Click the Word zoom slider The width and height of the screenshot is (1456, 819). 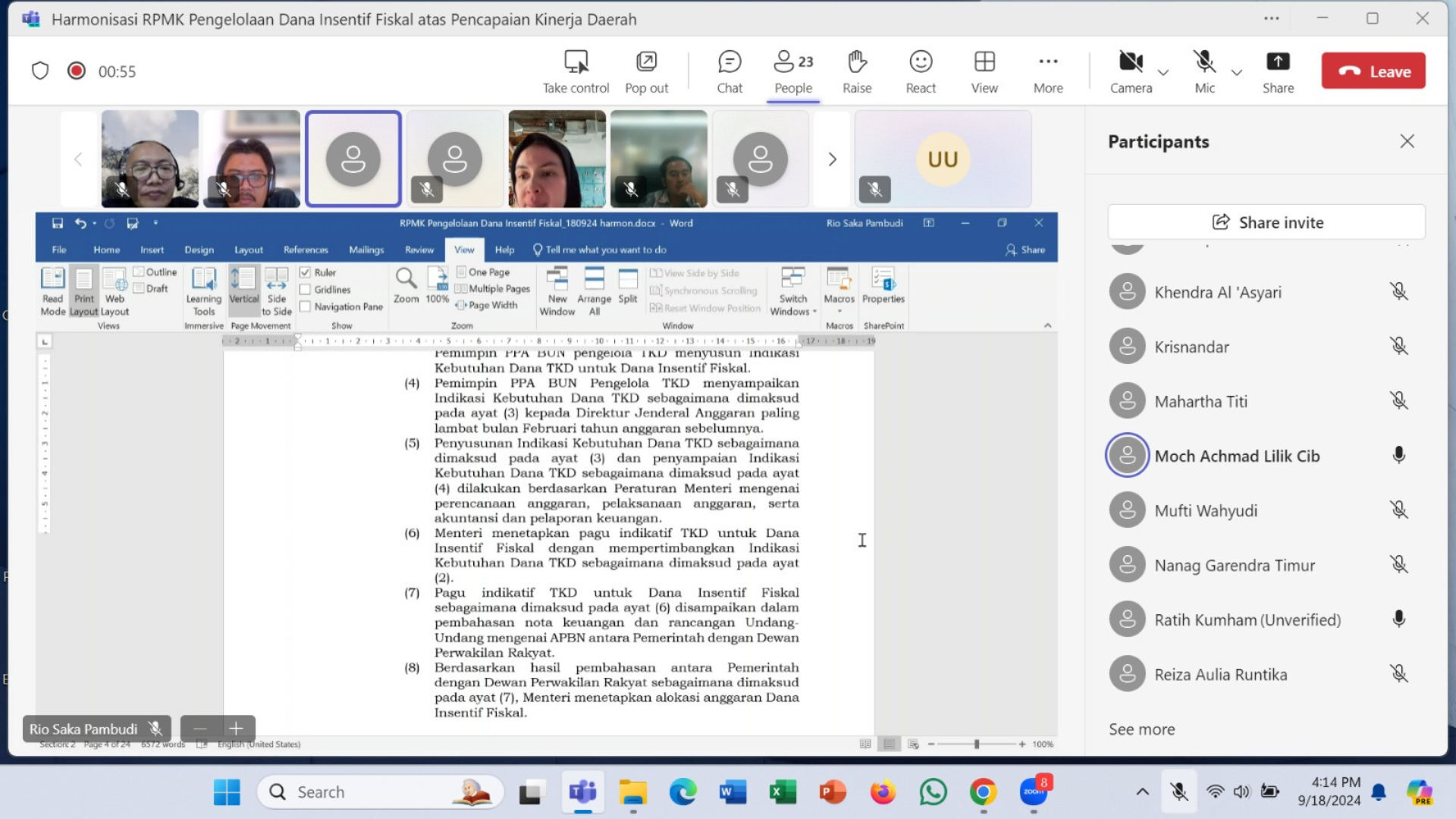click(x=977, y=744)
